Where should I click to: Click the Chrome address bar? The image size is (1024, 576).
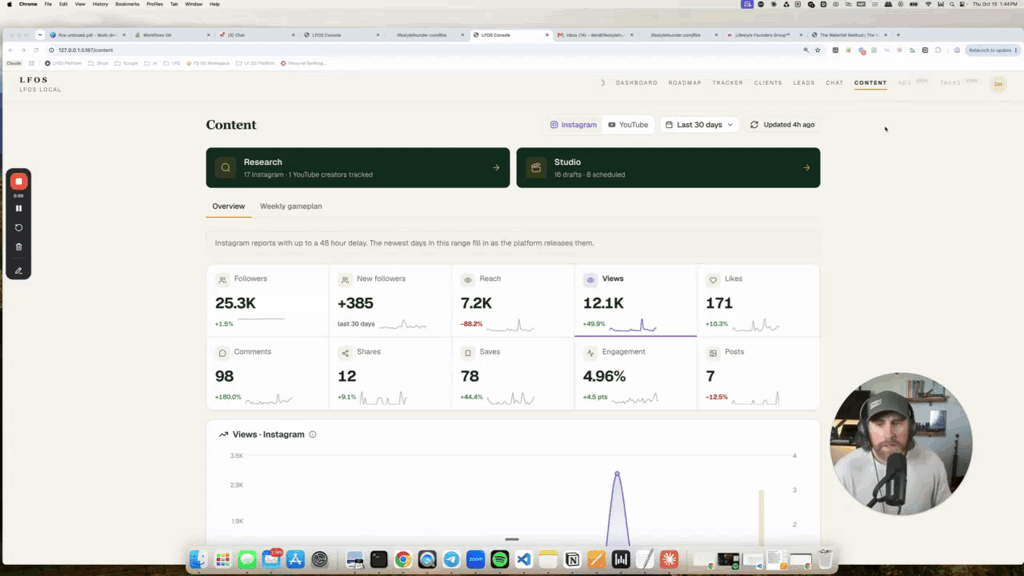424,50
